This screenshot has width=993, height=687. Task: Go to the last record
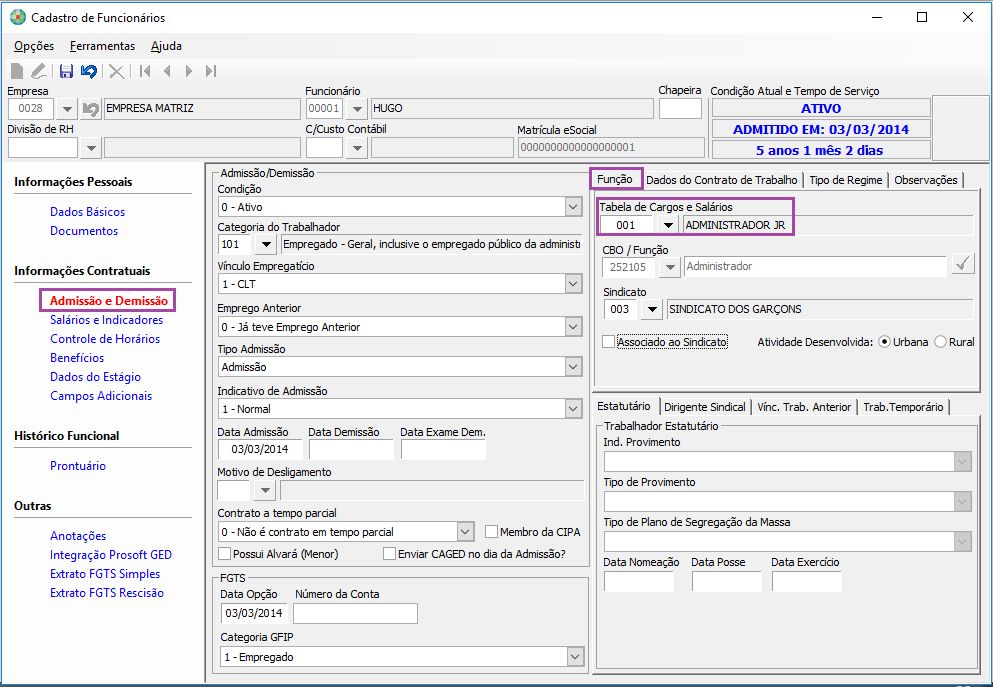(x=210, y=71)
